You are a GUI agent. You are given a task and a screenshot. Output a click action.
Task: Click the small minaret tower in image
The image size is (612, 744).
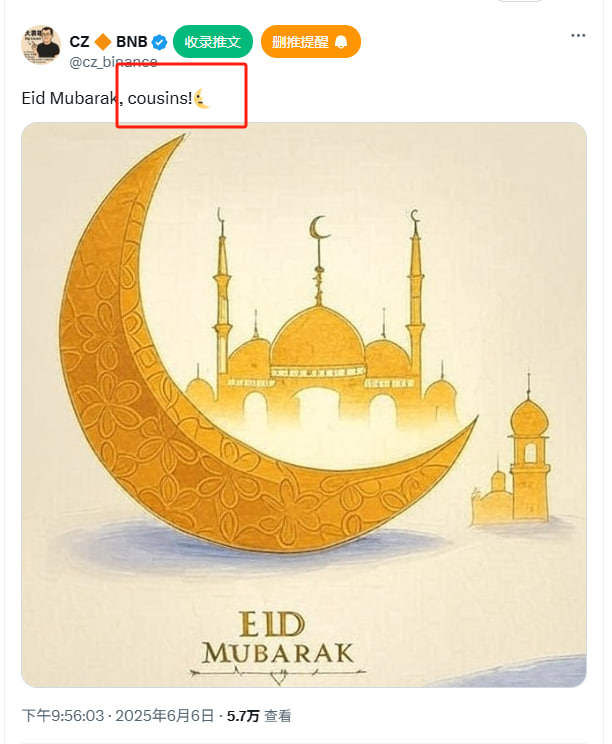529,458
